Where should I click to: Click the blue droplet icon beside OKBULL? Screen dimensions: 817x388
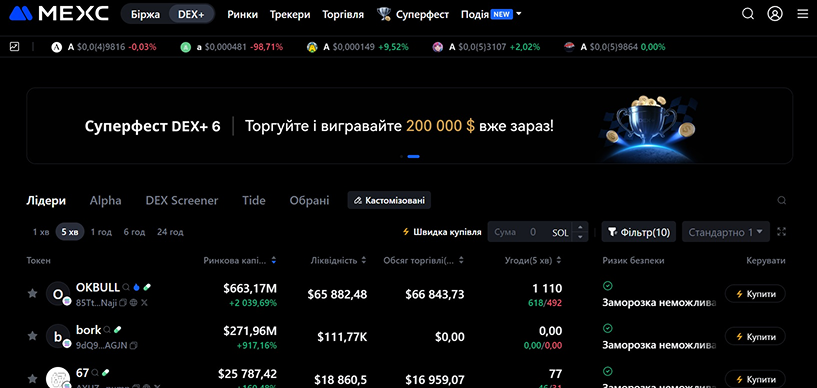pos(137,287)
